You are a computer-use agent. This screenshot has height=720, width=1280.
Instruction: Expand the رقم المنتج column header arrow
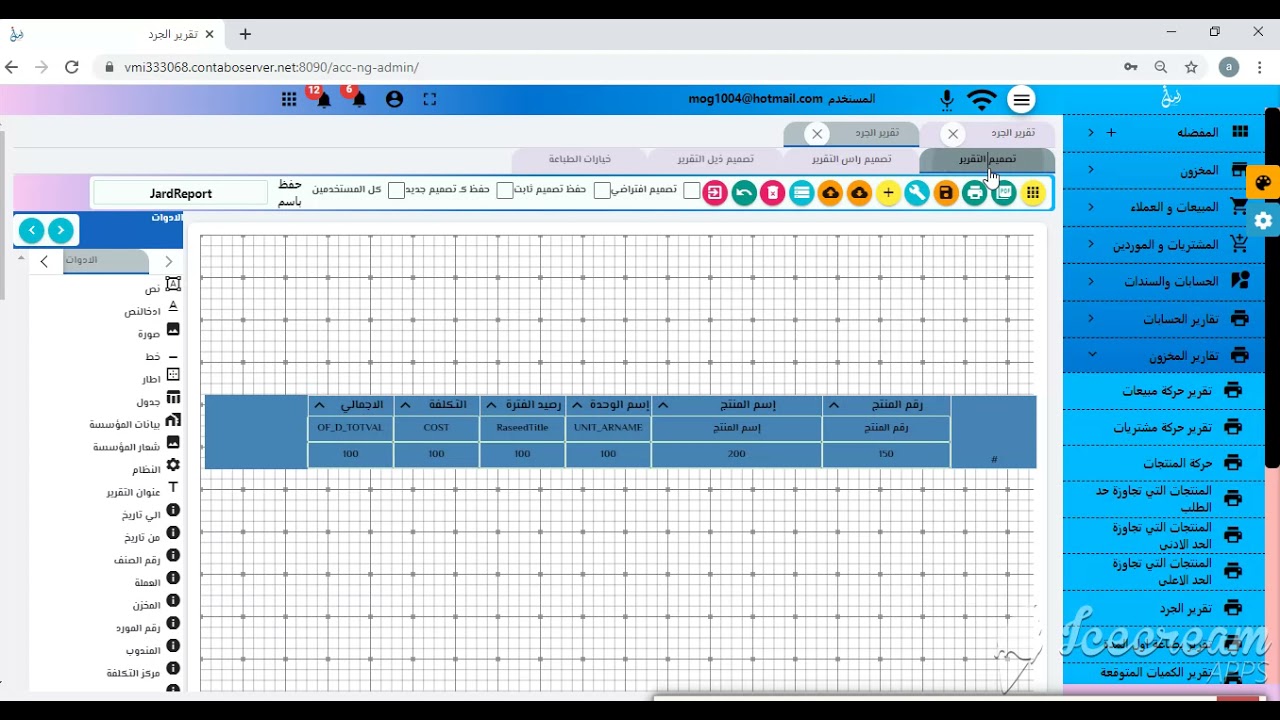pyautogui.click(x=833, y=405)
